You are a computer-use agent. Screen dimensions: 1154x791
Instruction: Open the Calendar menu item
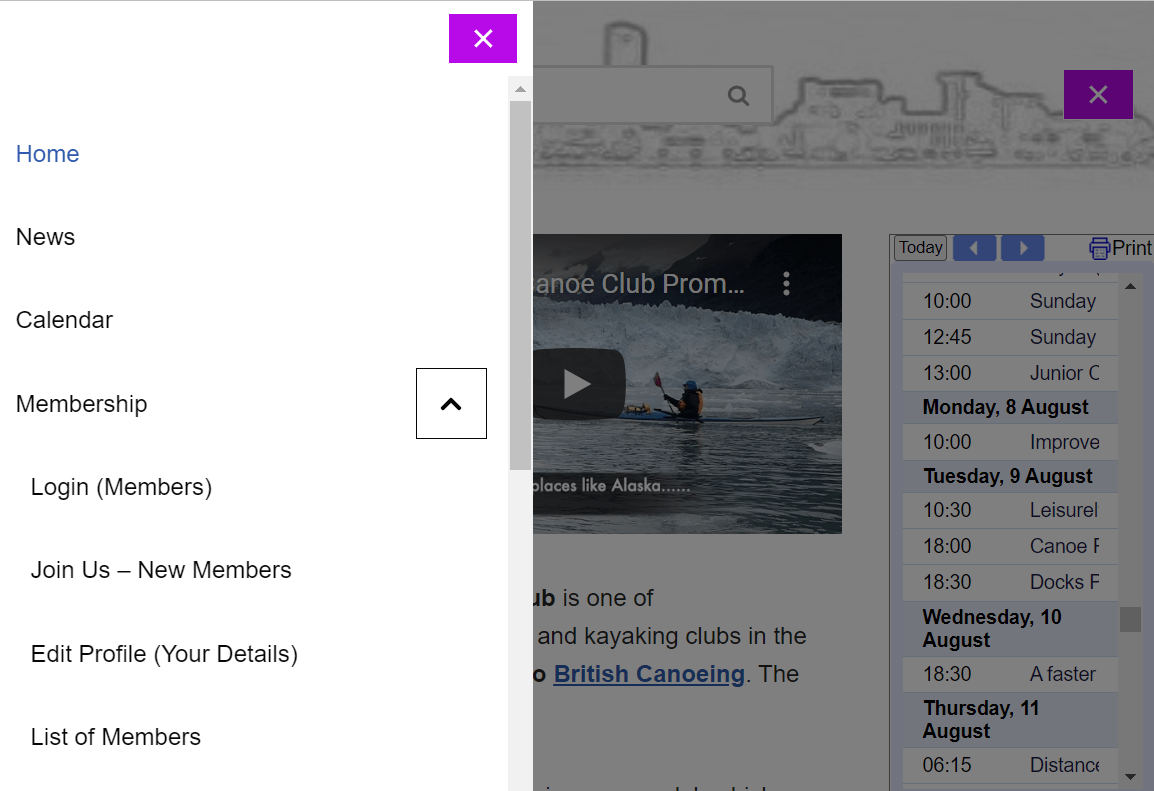(64, 319)
